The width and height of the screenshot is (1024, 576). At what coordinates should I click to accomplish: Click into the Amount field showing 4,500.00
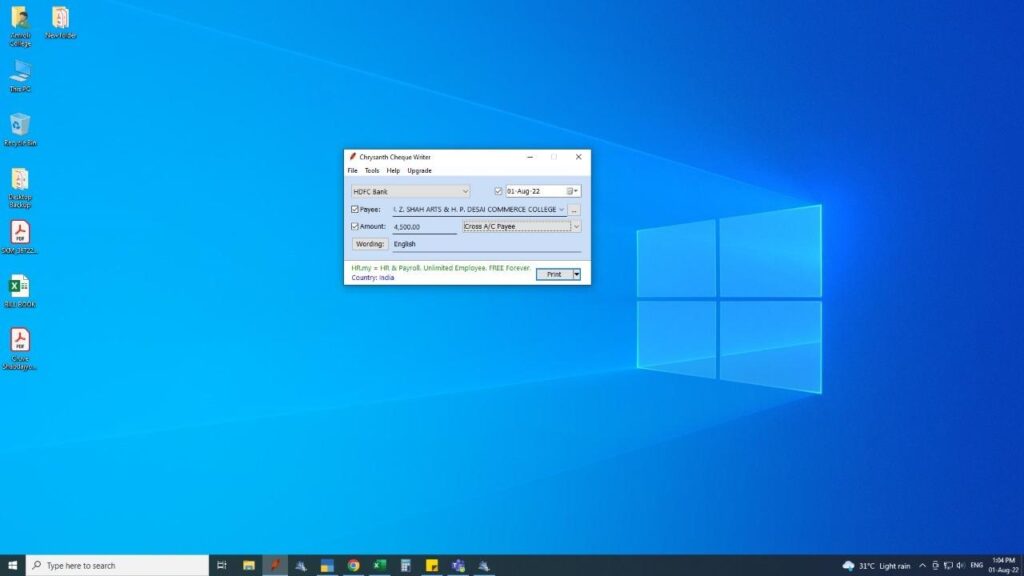tap(424, 227)
